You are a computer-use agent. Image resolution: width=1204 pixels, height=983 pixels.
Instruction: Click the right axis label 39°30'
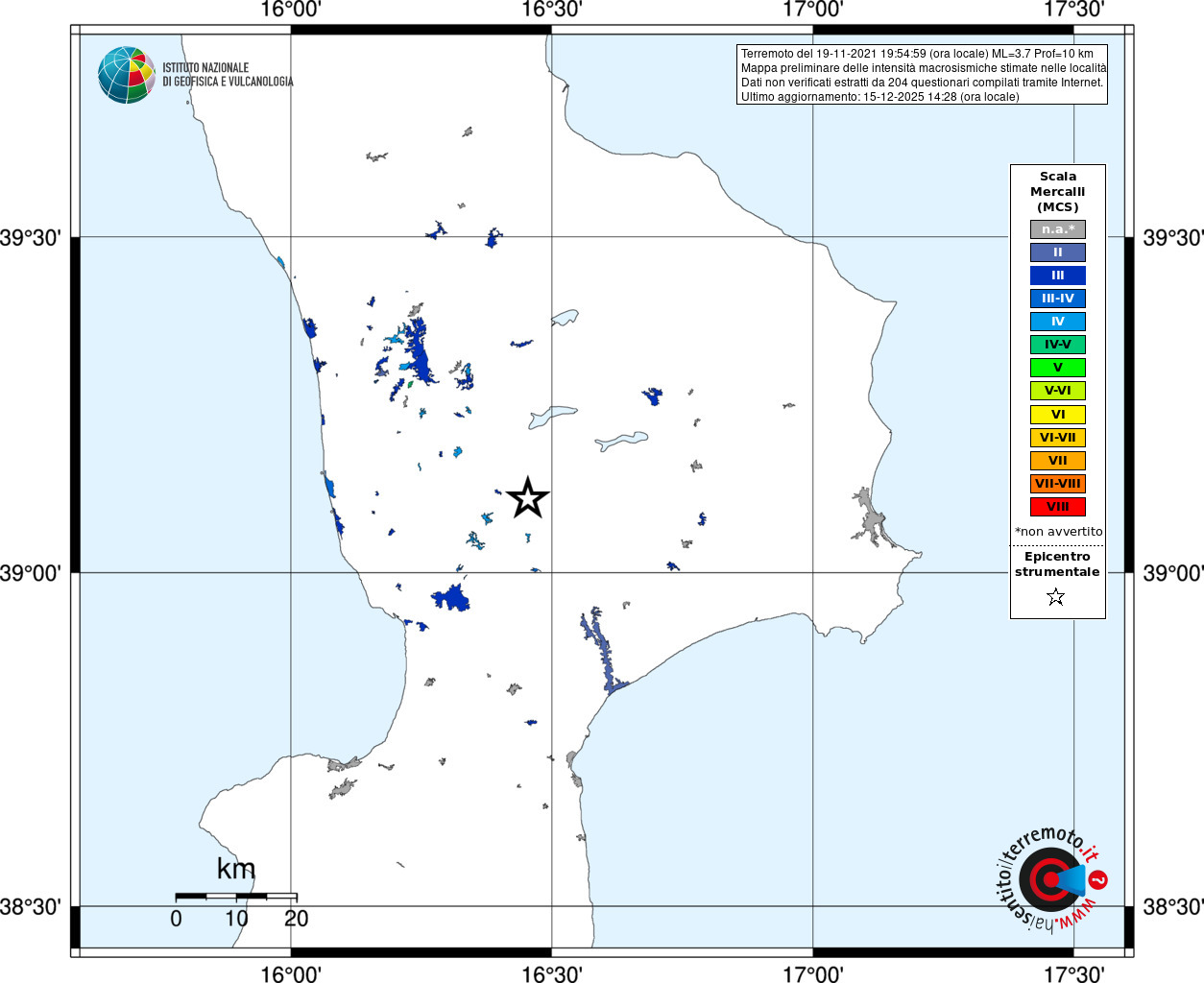point(1172,238)
